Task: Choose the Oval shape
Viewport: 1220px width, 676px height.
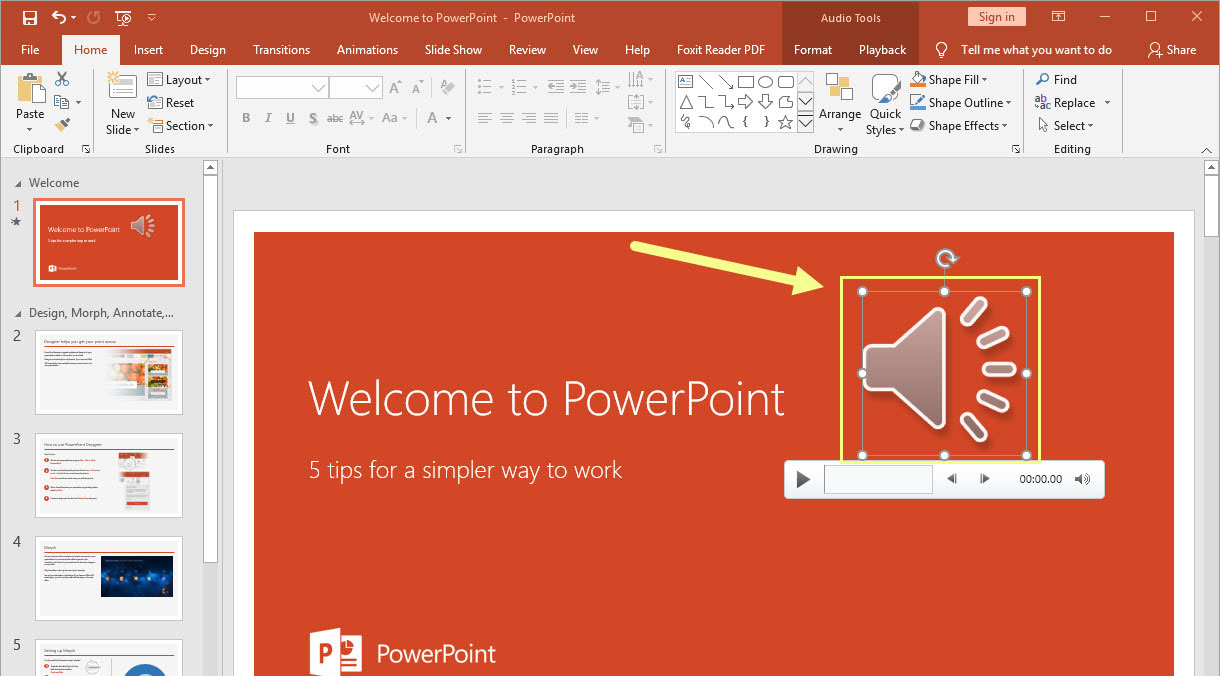Action: pos(766,81)
